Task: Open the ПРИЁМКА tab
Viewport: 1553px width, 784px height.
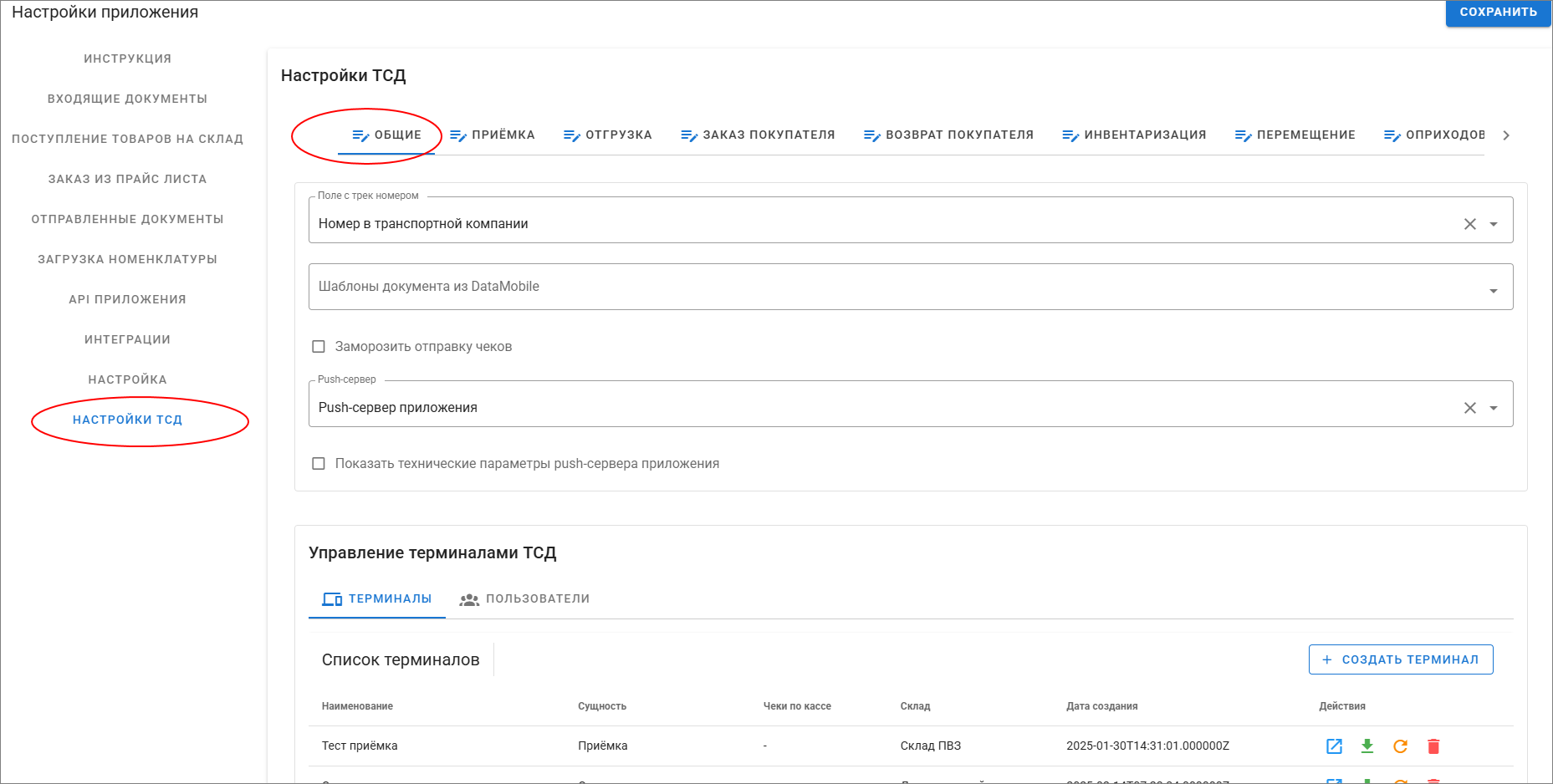Action: (492, 135)
